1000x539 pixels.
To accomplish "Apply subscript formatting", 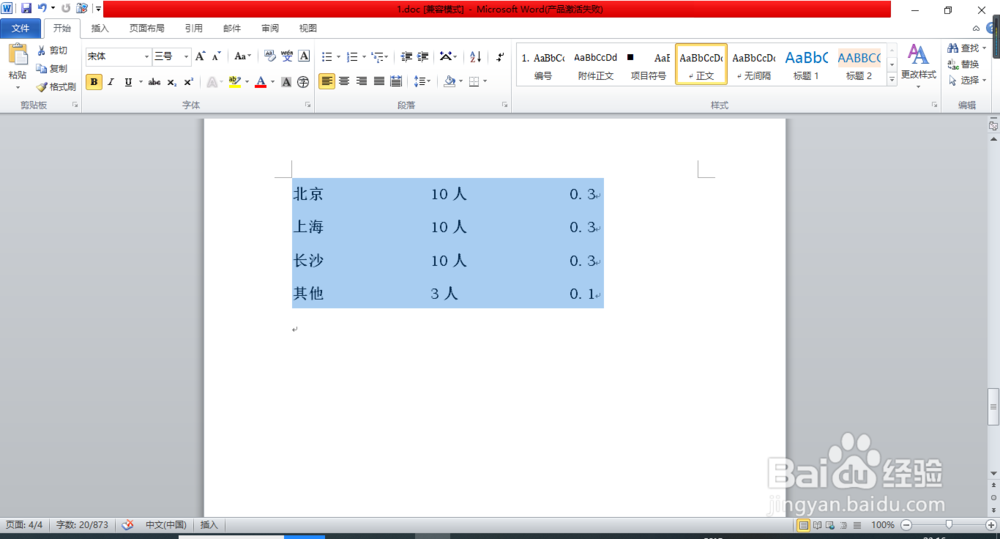I will pos(171,82).
